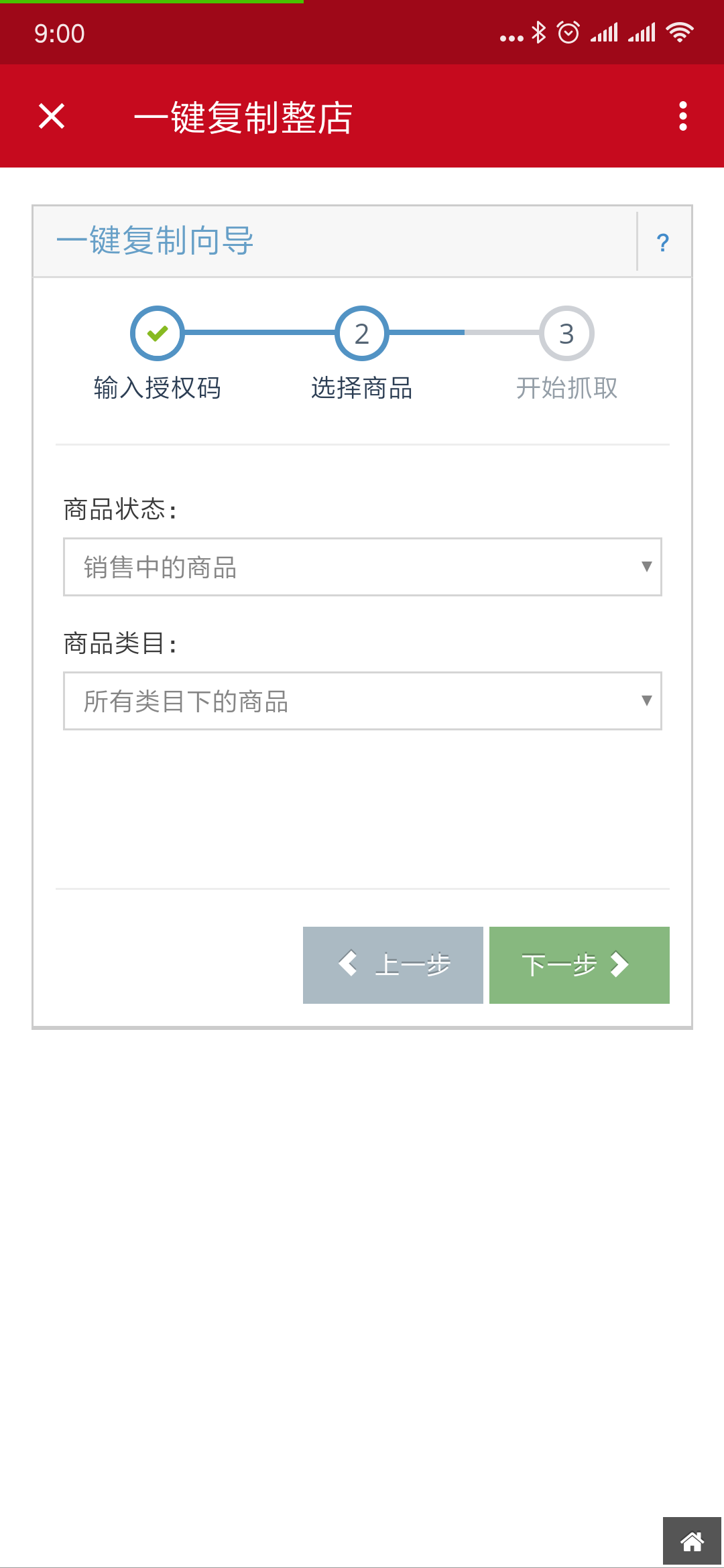Click the 一键复制向导 panel title

tap(155, 241)
